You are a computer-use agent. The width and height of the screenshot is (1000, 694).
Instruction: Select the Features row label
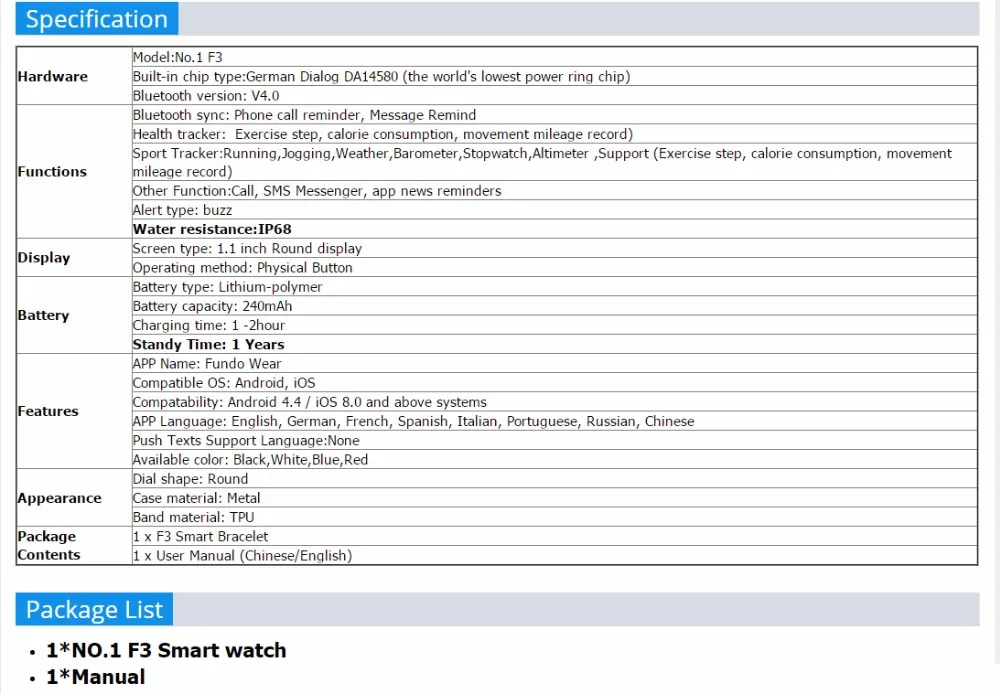(48, 411)
